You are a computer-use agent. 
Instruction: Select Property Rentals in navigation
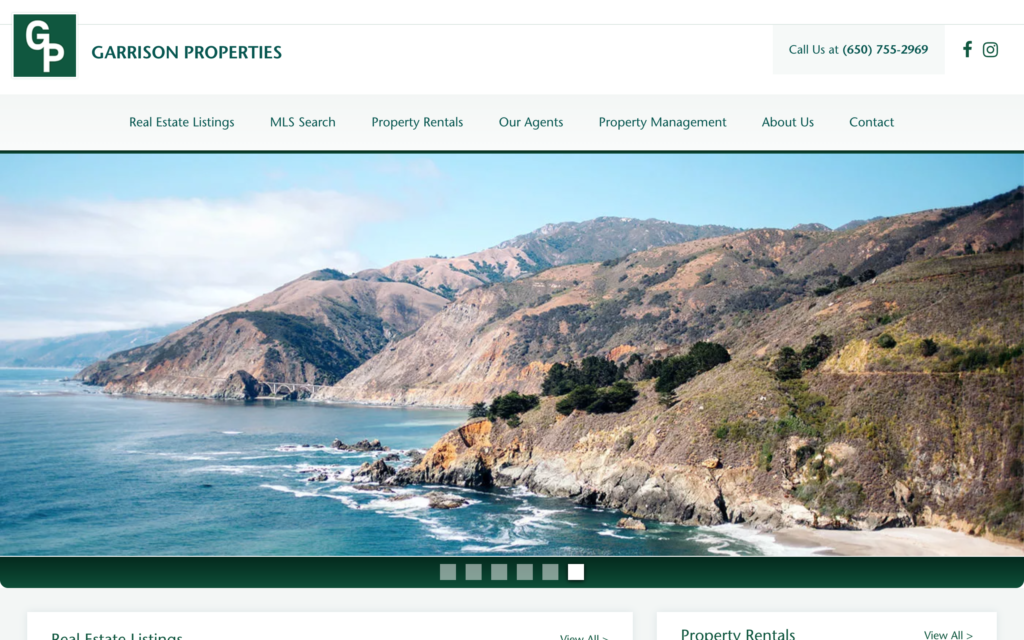[x=417, y=122]
